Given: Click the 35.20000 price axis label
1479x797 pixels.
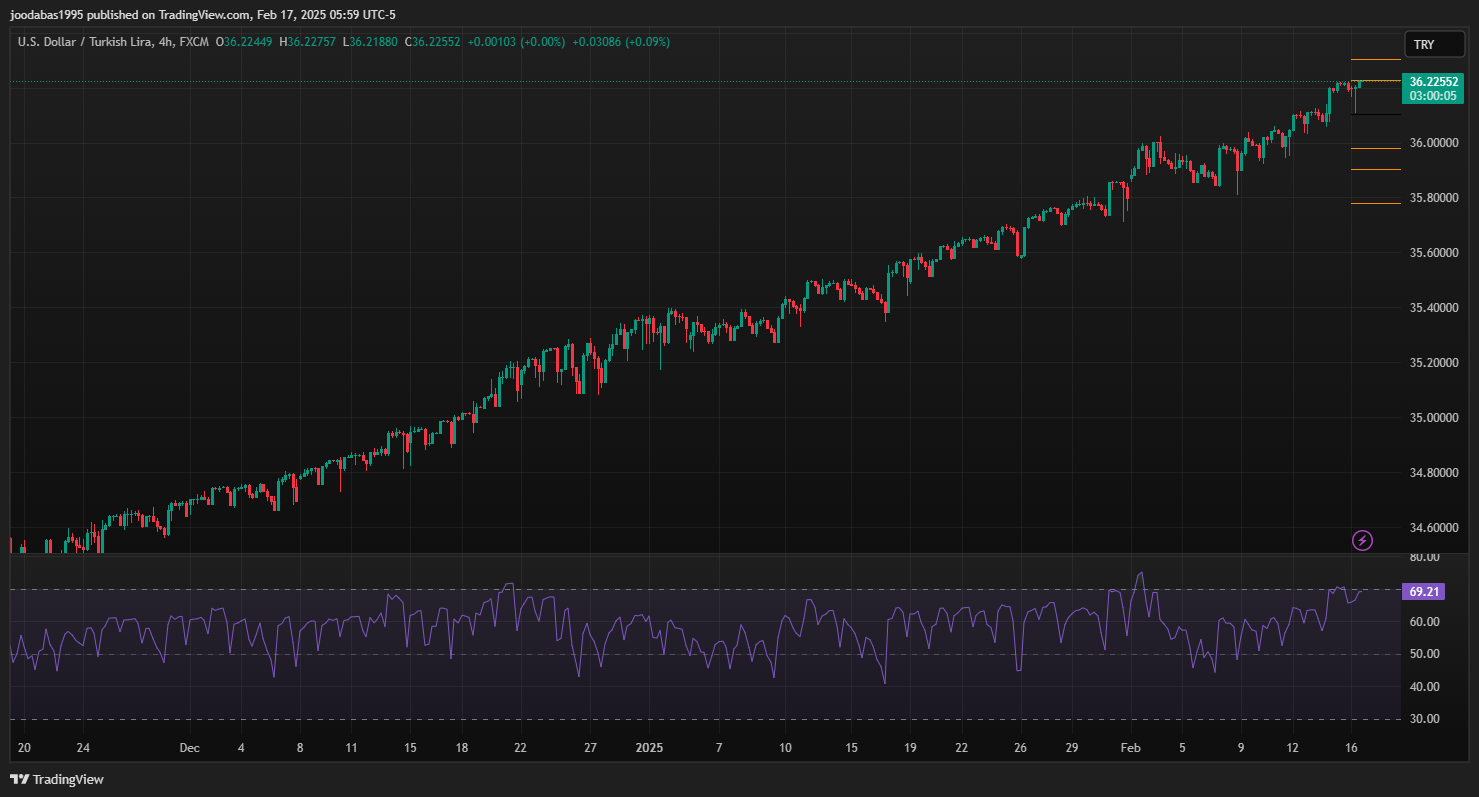Looking at the screenshot, I should pyautogui.click(x=1434, y=363).
